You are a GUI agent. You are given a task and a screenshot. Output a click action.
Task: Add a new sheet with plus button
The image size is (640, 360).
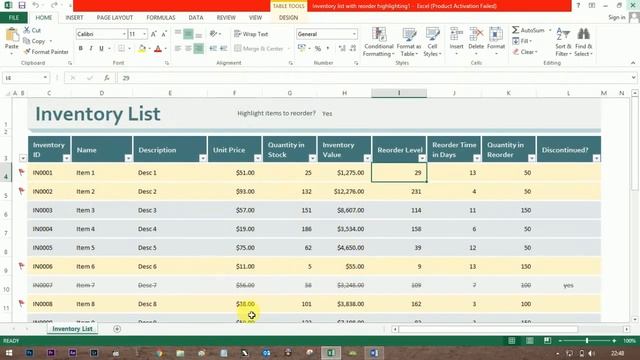pyautogui.click(x=117, y=329)
